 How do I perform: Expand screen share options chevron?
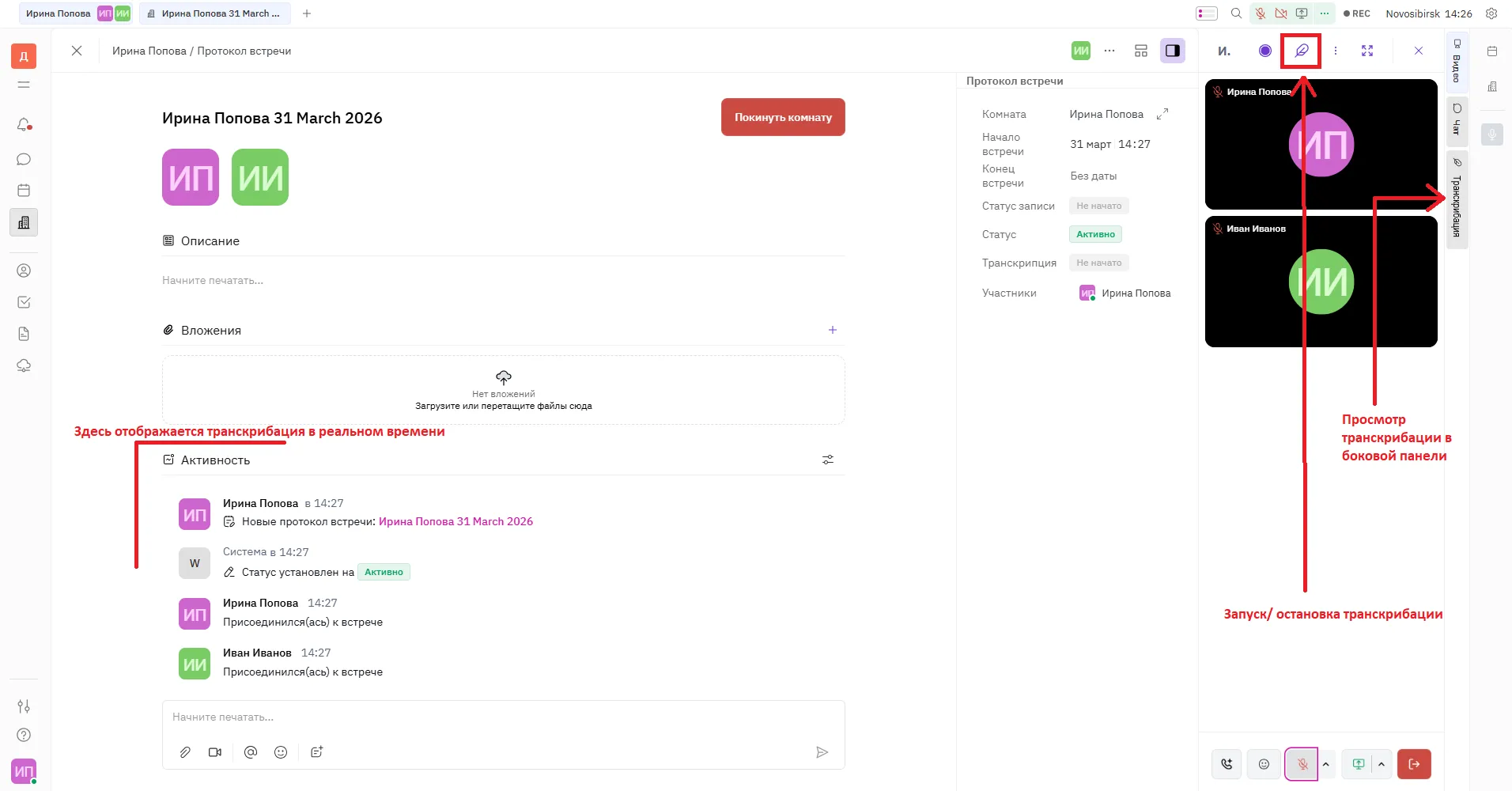pos(1382,764)
